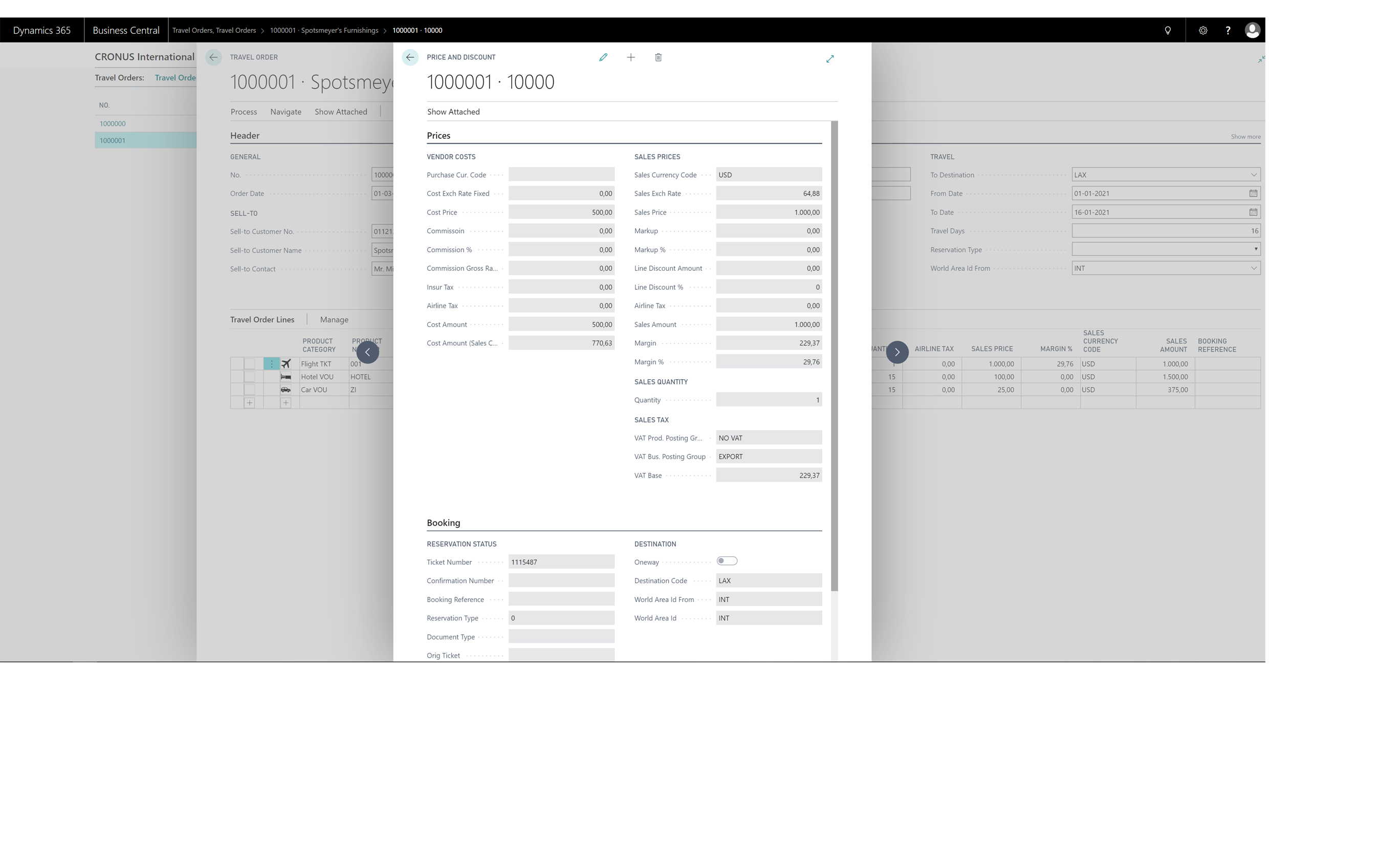Click the Margin % column header
Image resolution: width=1400 pixels, height=842 pixels.
[1055, 349]
